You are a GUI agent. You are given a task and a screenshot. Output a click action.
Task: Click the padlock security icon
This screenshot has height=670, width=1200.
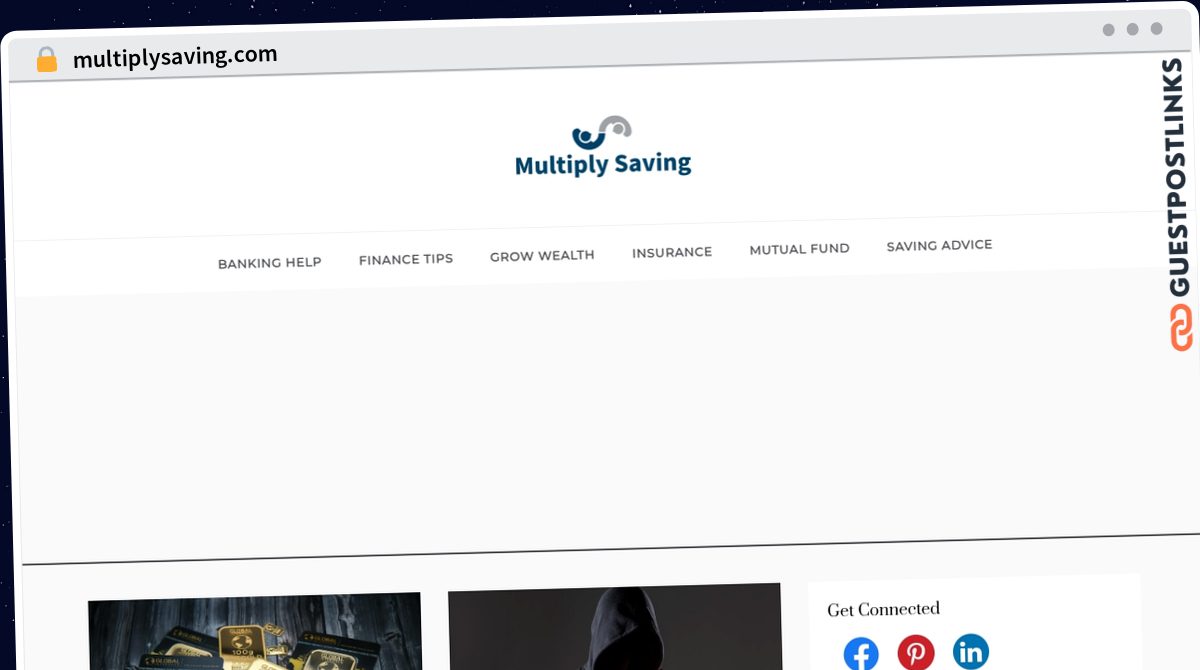coord(46,60)
